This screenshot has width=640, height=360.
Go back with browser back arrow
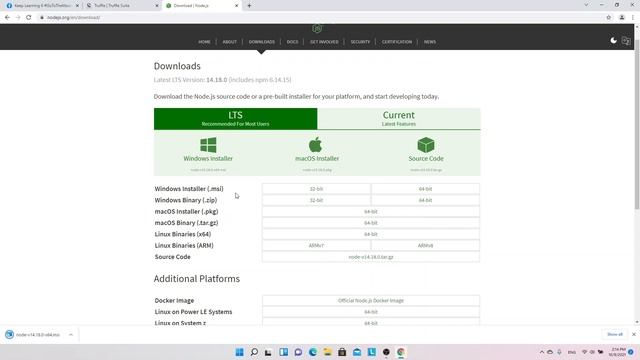7,18
